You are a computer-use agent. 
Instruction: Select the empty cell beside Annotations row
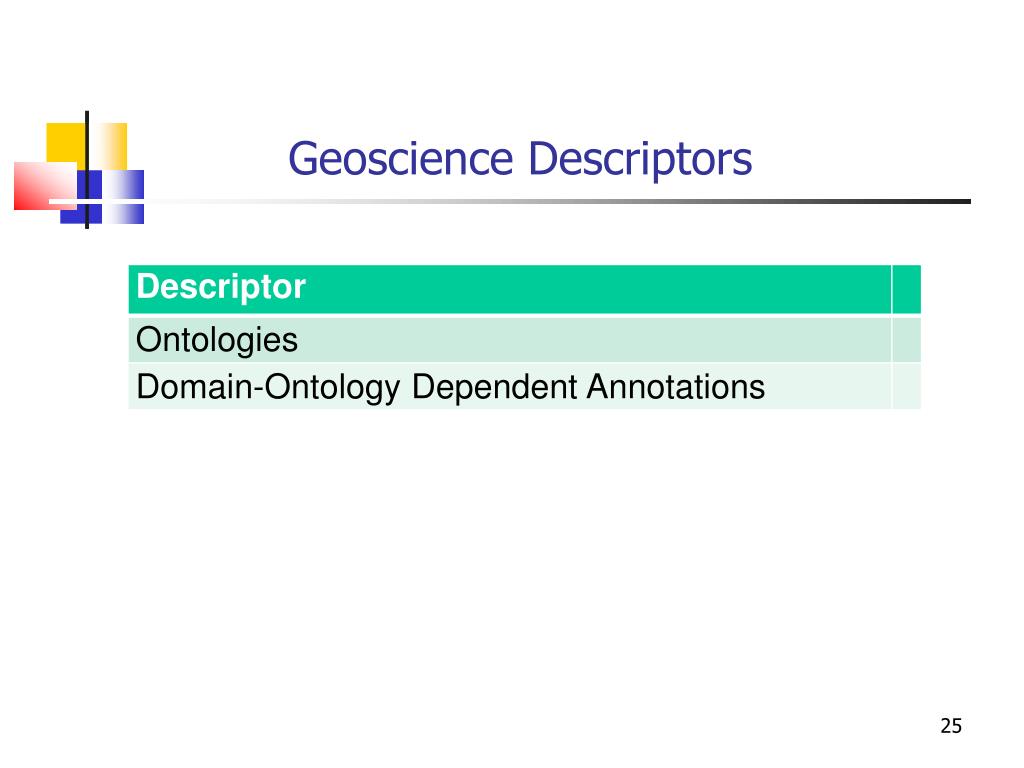pos(906,386)
